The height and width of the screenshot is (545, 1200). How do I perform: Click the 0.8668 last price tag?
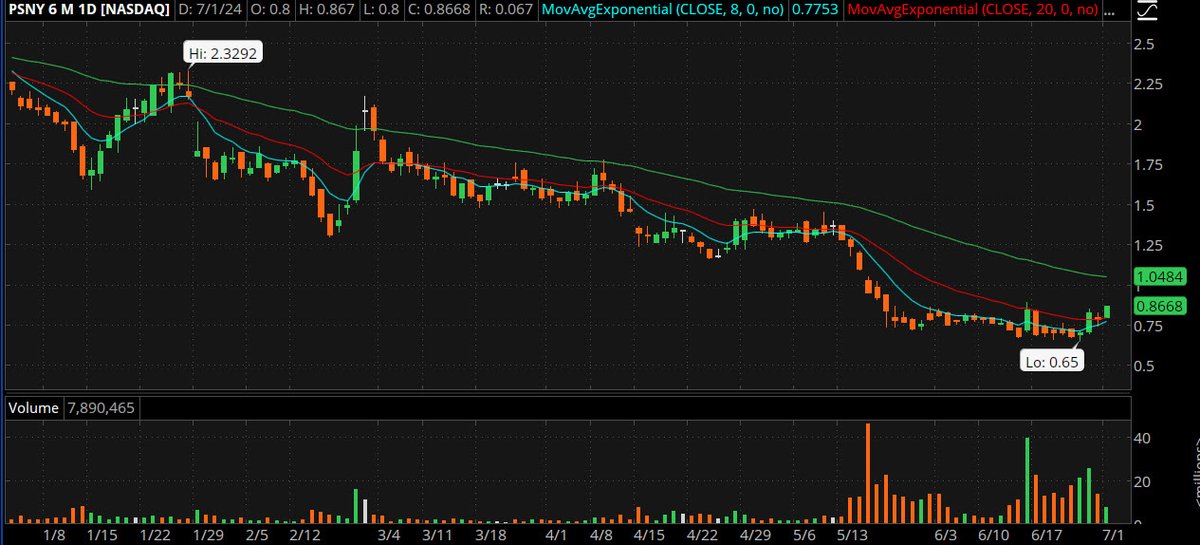1161,306
